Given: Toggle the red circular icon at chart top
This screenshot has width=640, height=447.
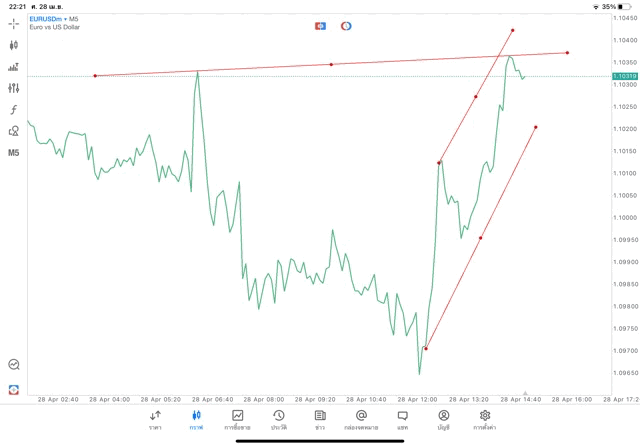Looking at the screenshot, I should pos(346,25).
